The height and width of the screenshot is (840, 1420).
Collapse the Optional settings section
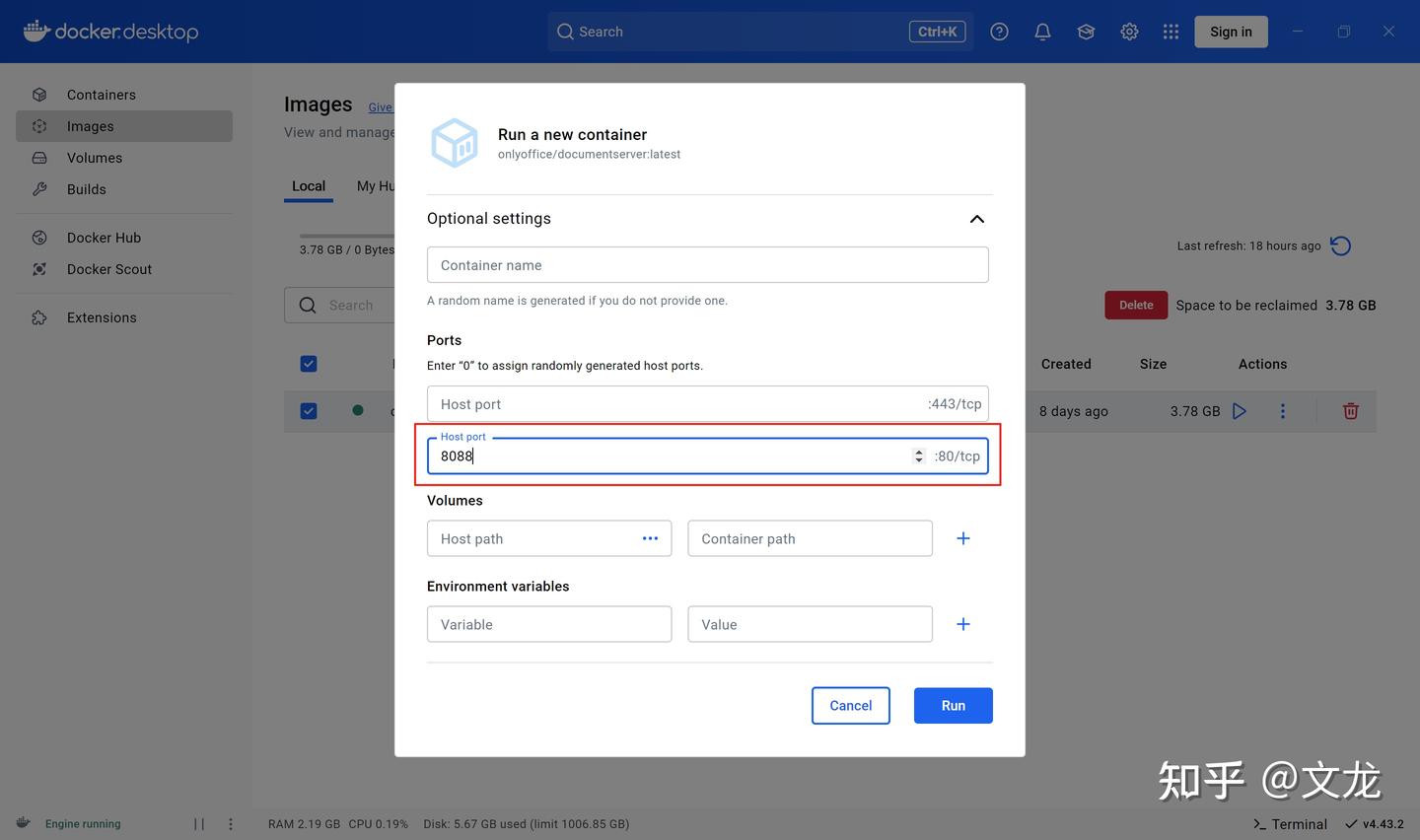[x=976, y=219]
